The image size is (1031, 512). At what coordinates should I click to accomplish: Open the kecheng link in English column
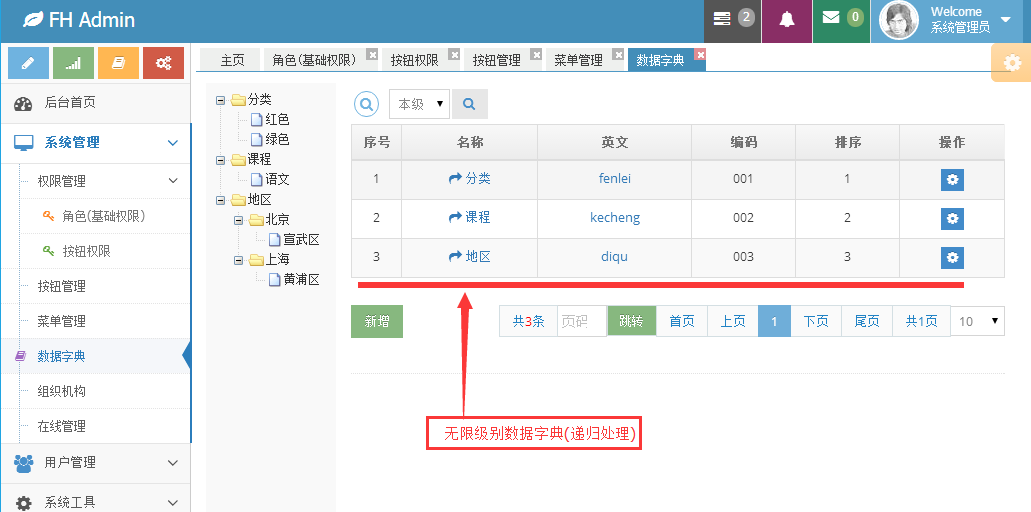coord(615,218)
